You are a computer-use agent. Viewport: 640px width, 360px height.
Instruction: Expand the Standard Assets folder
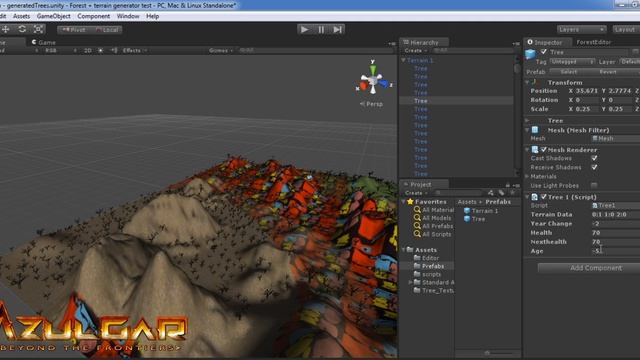(x=410, y=282)
